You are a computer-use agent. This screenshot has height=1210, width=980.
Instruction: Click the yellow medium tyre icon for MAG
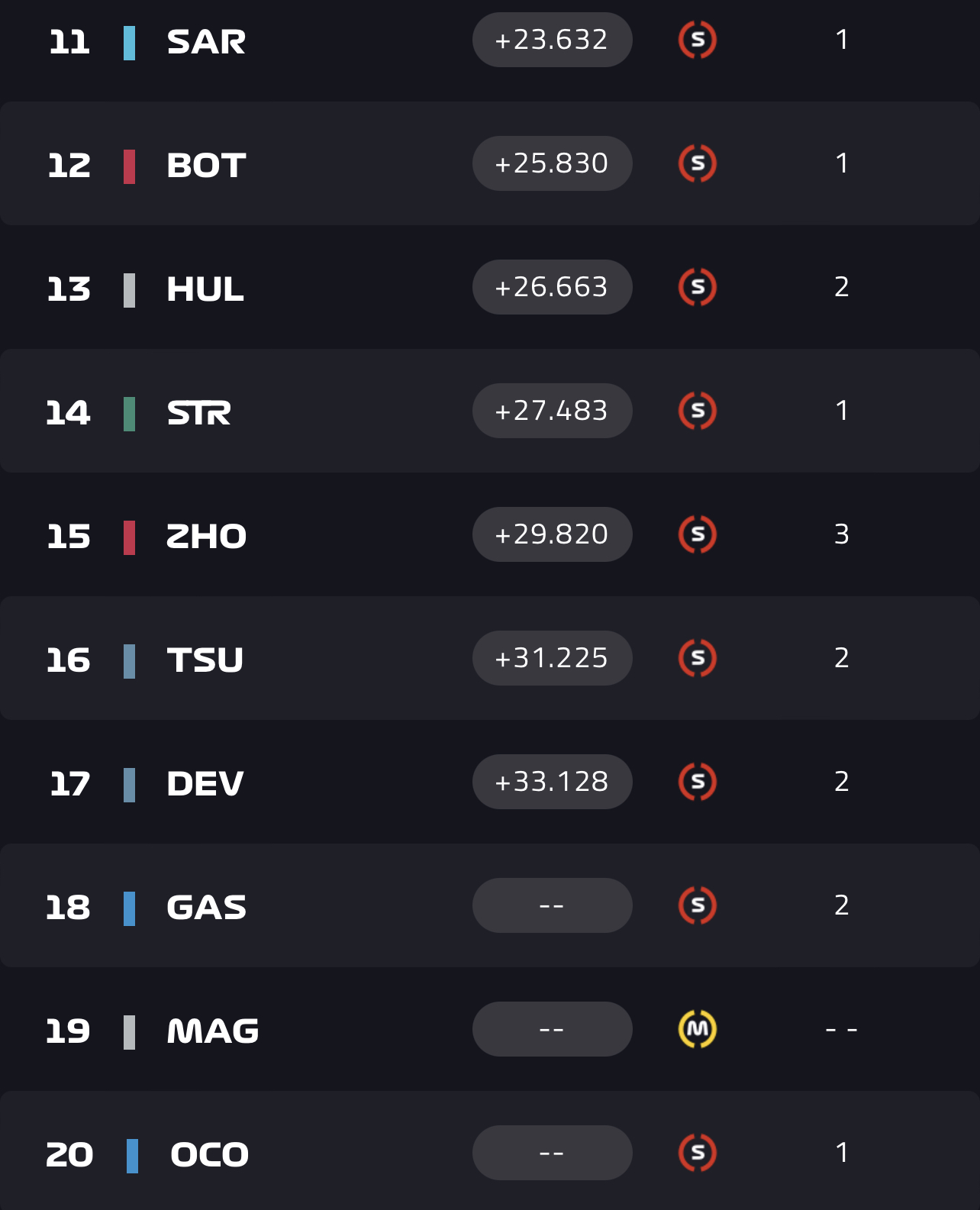(697, 1029)
